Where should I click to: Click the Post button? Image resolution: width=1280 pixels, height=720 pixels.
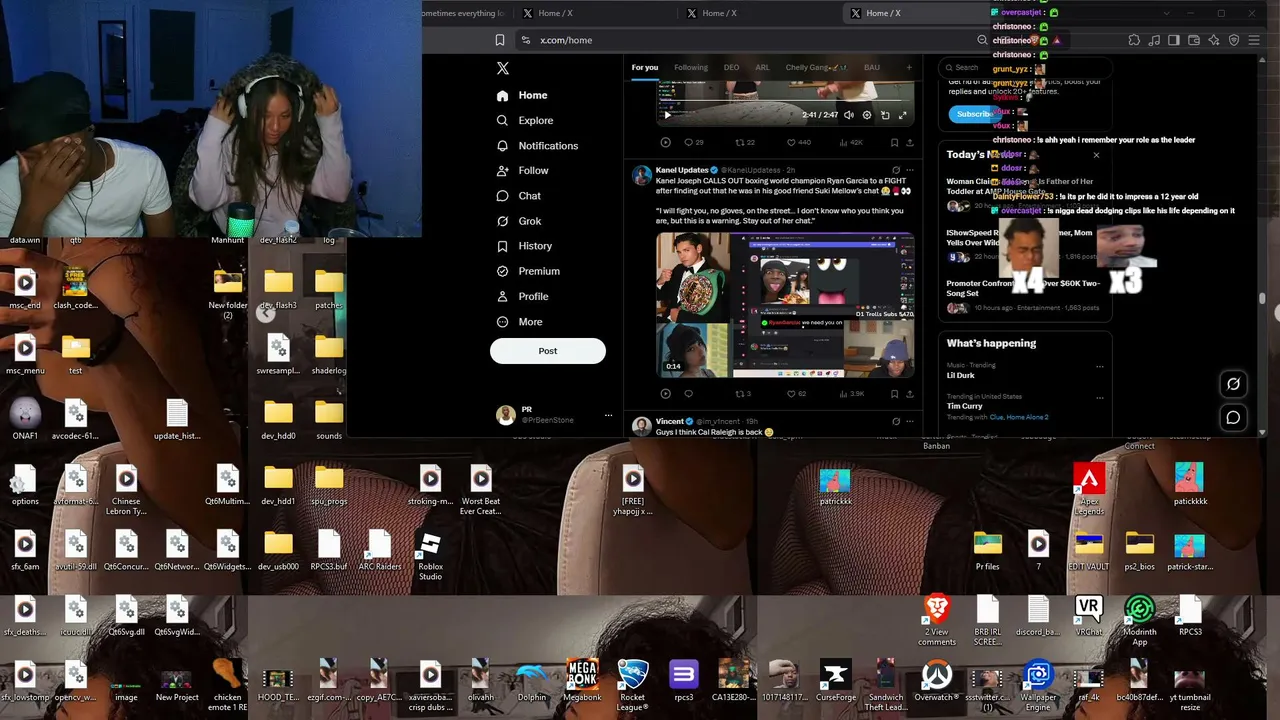(548, 351)
